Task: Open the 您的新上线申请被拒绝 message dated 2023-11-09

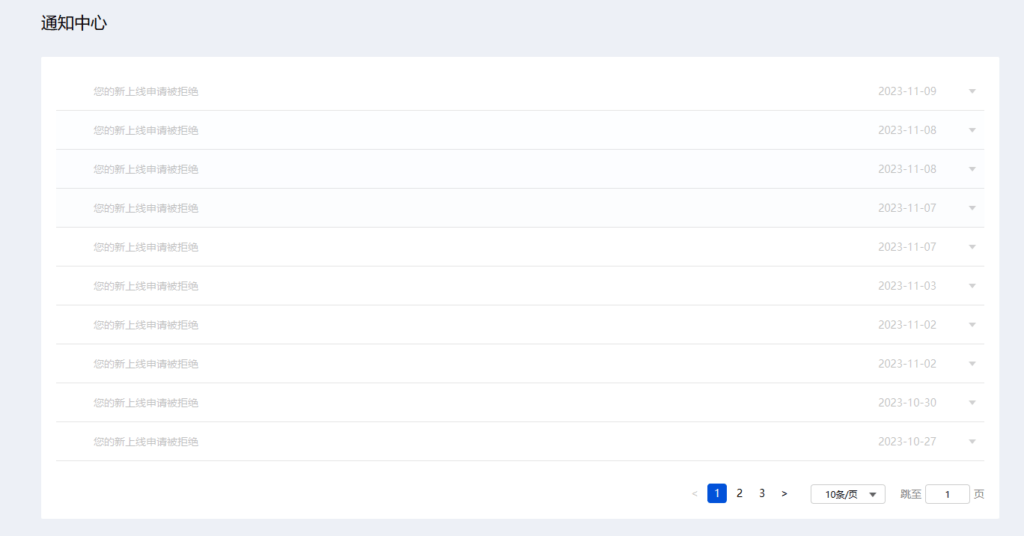Action: pos(146,91)
